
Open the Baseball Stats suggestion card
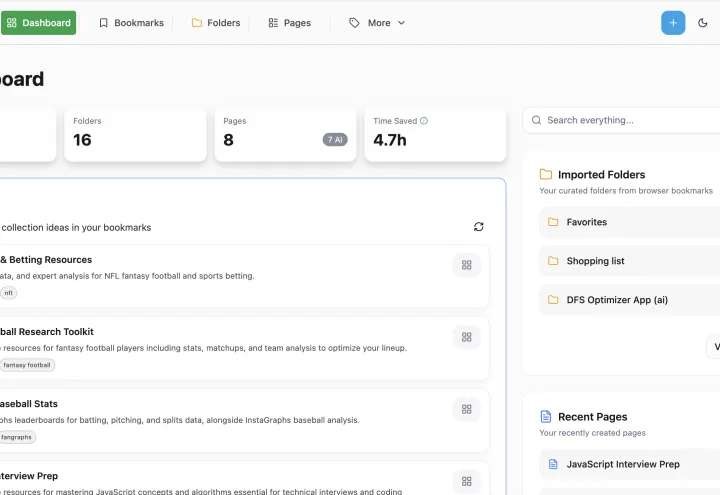(x=244, y=420)
